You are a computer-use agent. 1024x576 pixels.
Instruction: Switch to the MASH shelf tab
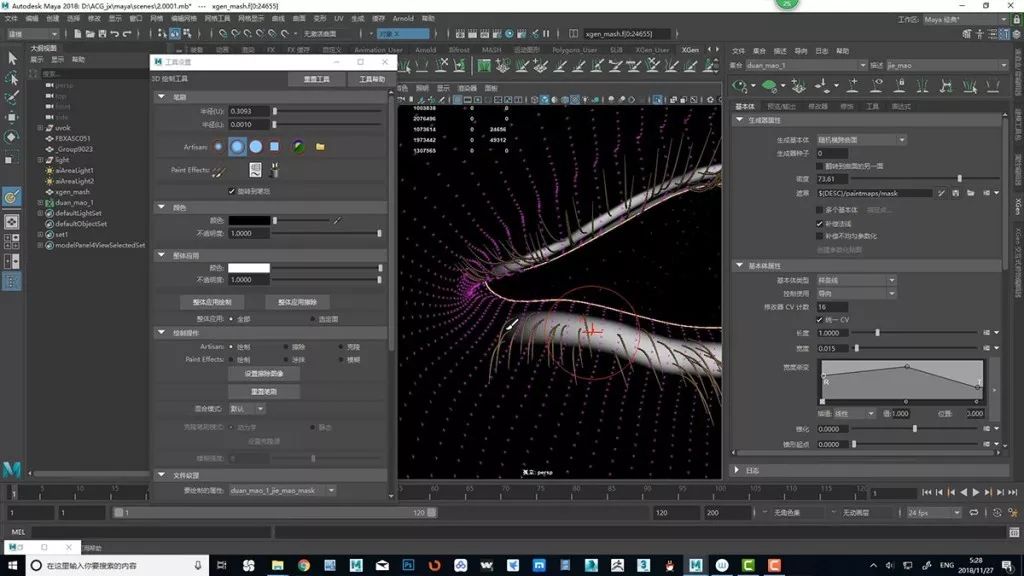click(491, 50)
